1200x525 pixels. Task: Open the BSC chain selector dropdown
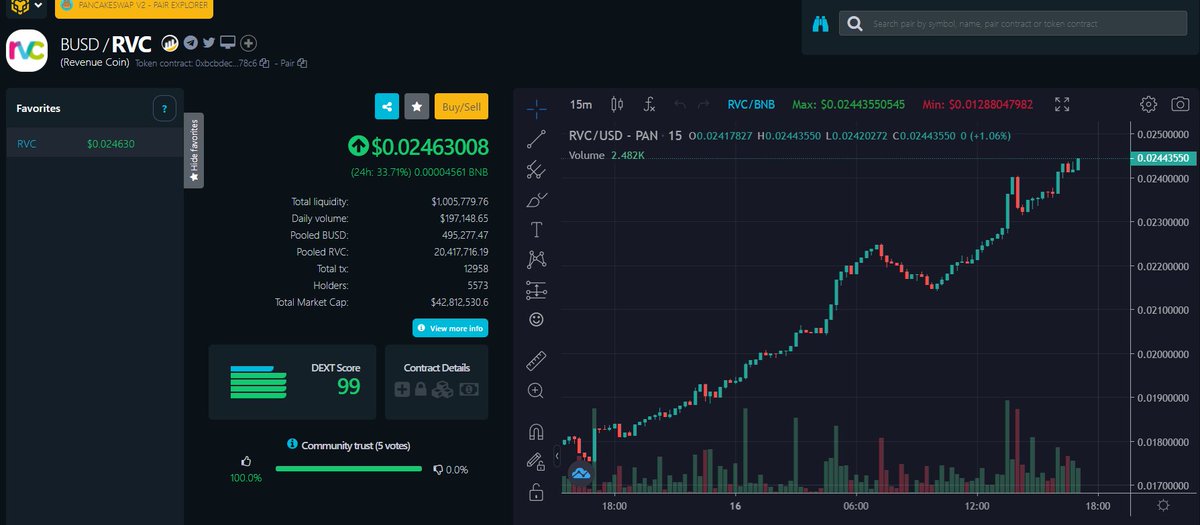25,6
